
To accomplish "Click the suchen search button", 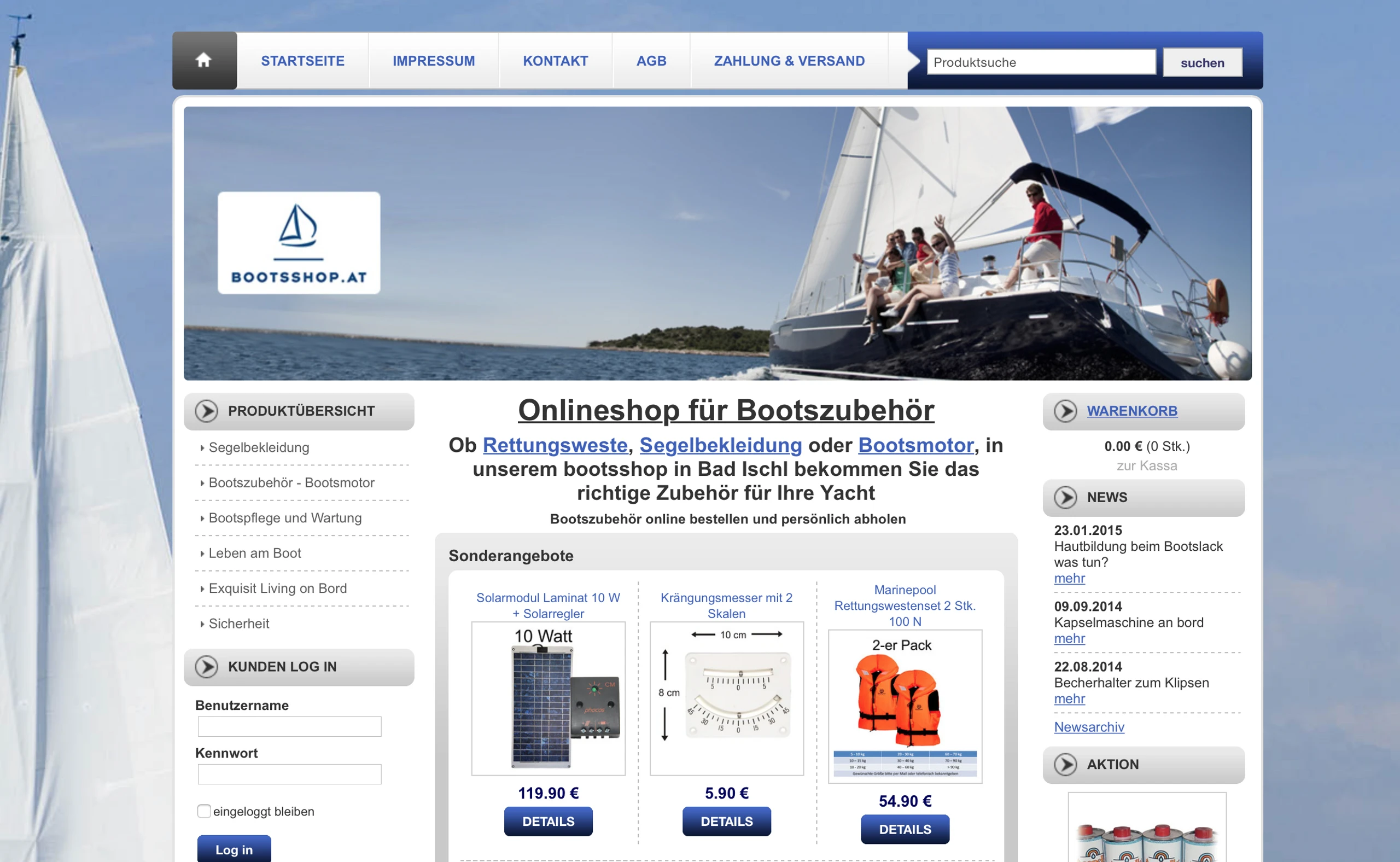I will point(1203,62).
